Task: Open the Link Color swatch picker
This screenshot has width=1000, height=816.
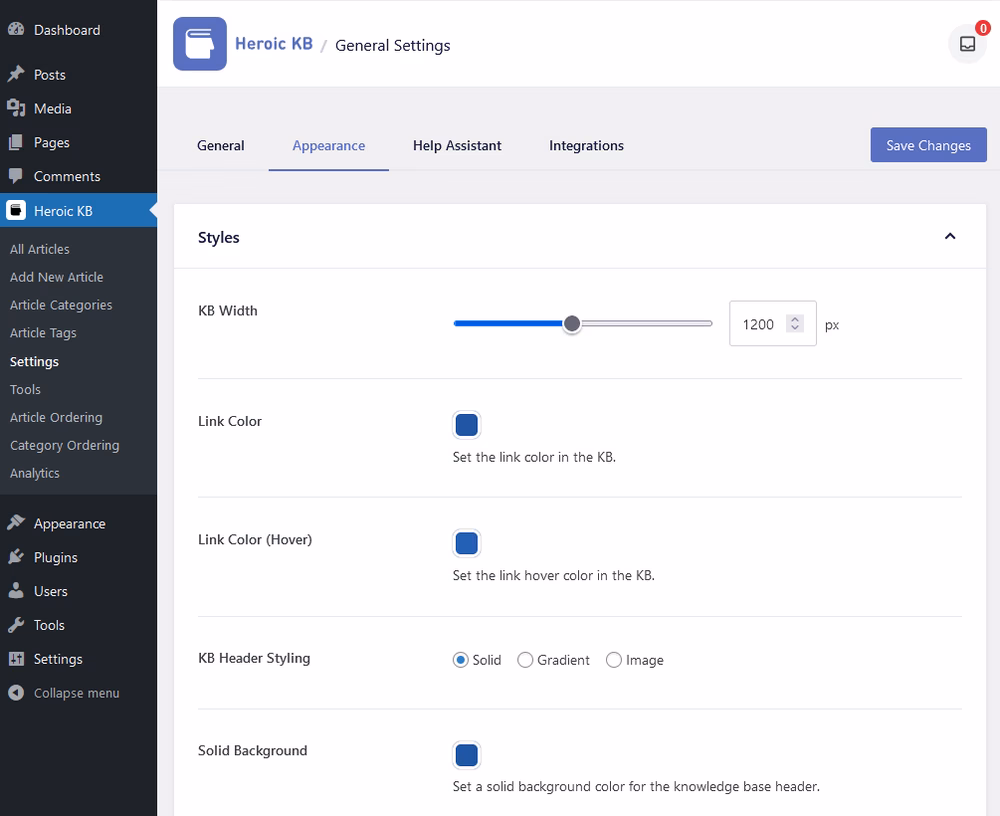Action: click(x=466, y=425)
